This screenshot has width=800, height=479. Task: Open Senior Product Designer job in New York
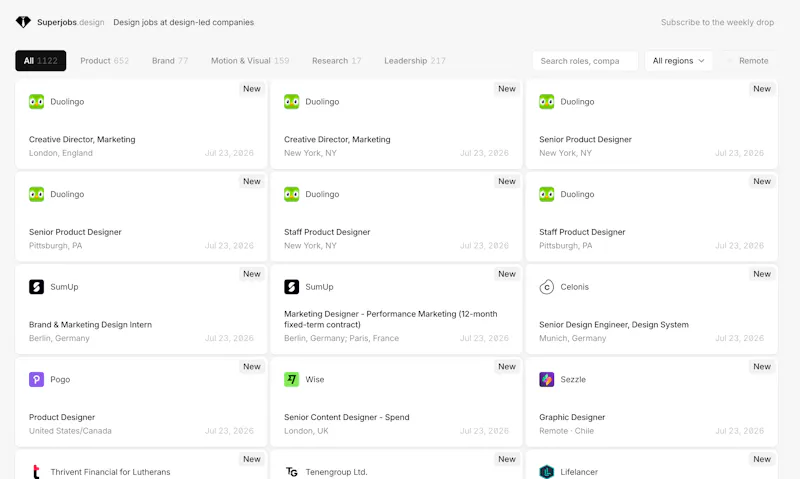coord(652,124)
